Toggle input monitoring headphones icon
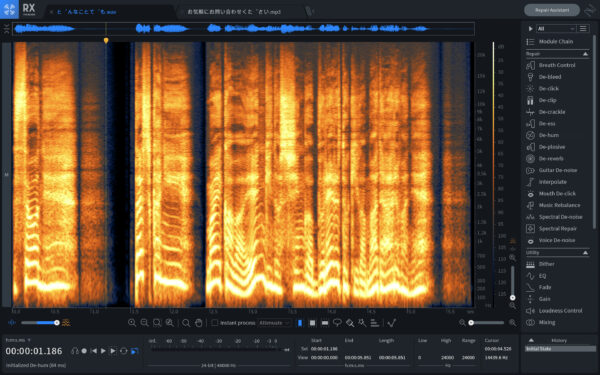The height and width of the screenshot is (375, 600). 75,351
